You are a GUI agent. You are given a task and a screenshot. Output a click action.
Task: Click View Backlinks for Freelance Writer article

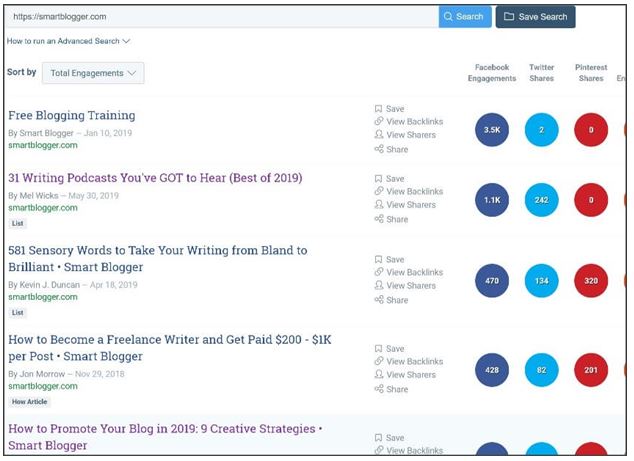tap(414, 361)
